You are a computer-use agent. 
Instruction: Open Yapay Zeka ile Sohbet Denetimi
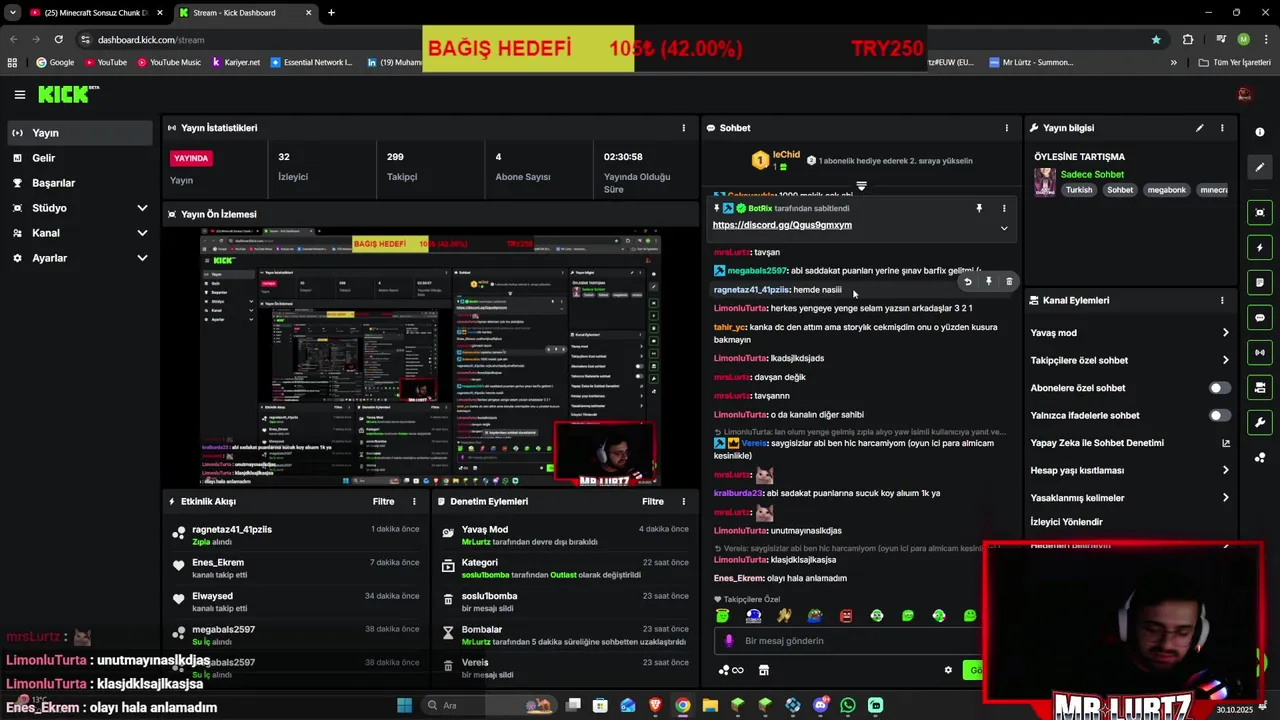pos(1130,443)
